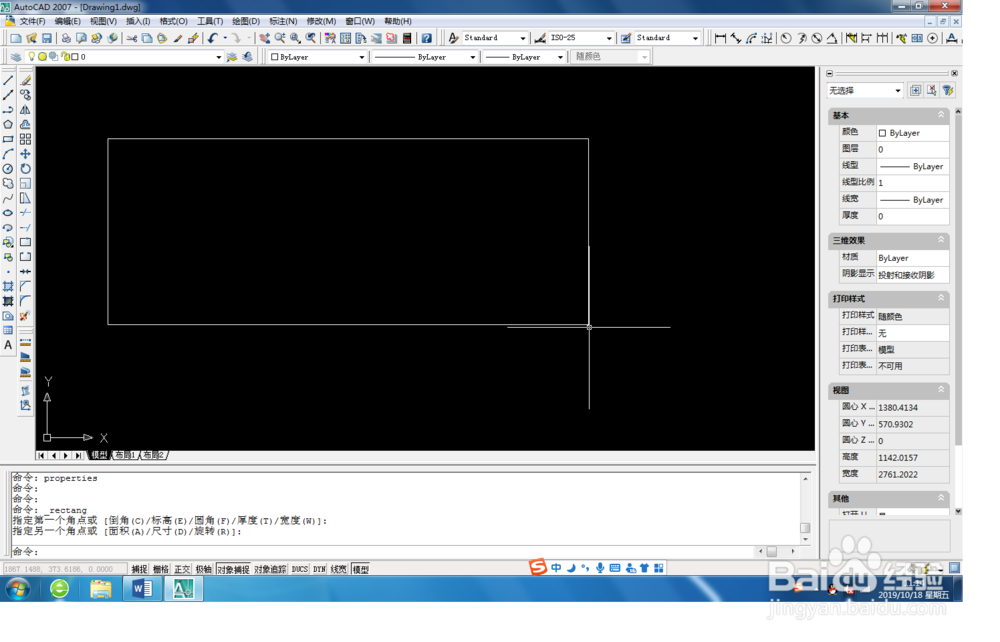Select the Explode modify tool
Screen dimensions: 1000x642
[26, 316]
